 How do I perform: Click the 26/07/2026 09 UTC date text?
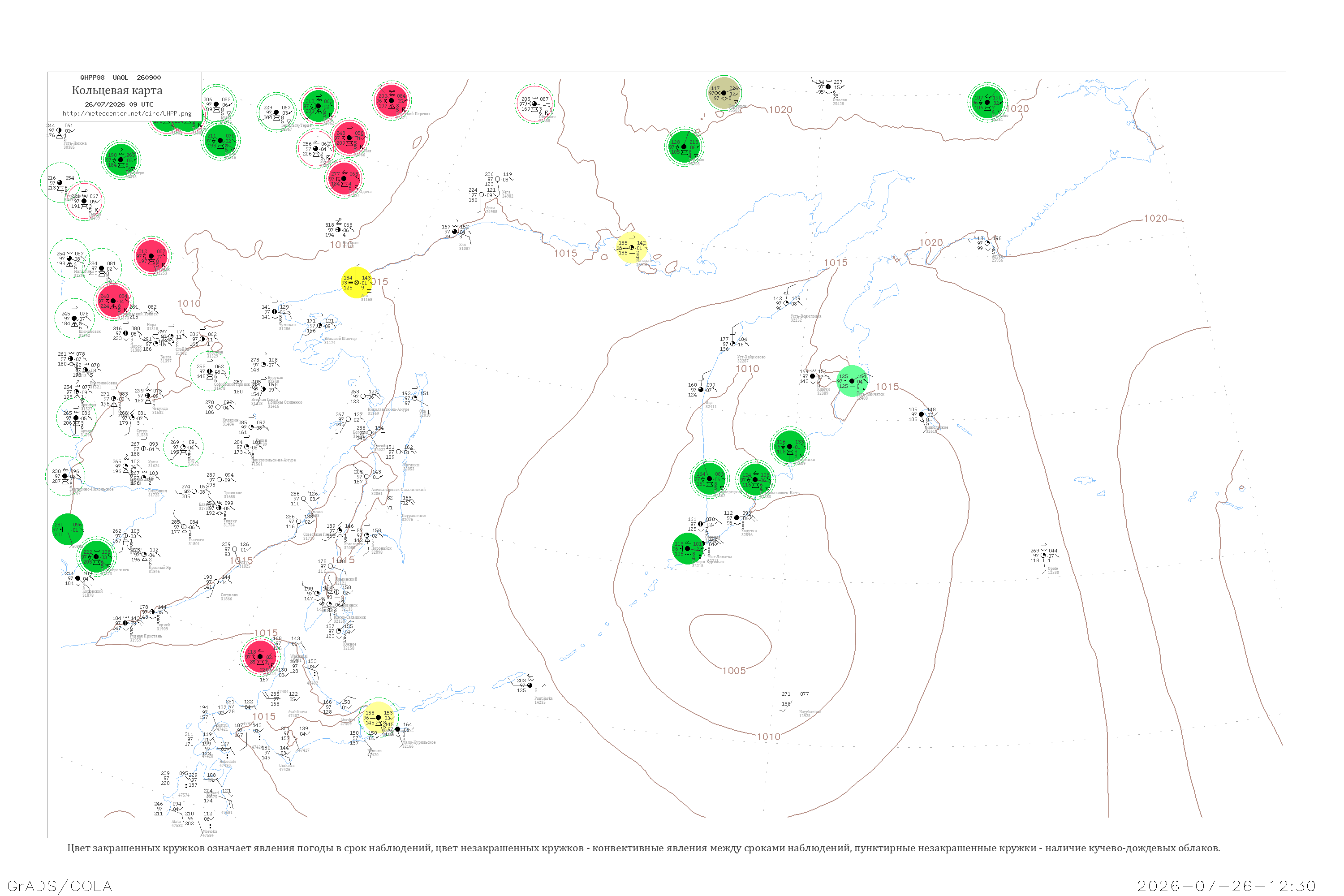coord(120,104)
